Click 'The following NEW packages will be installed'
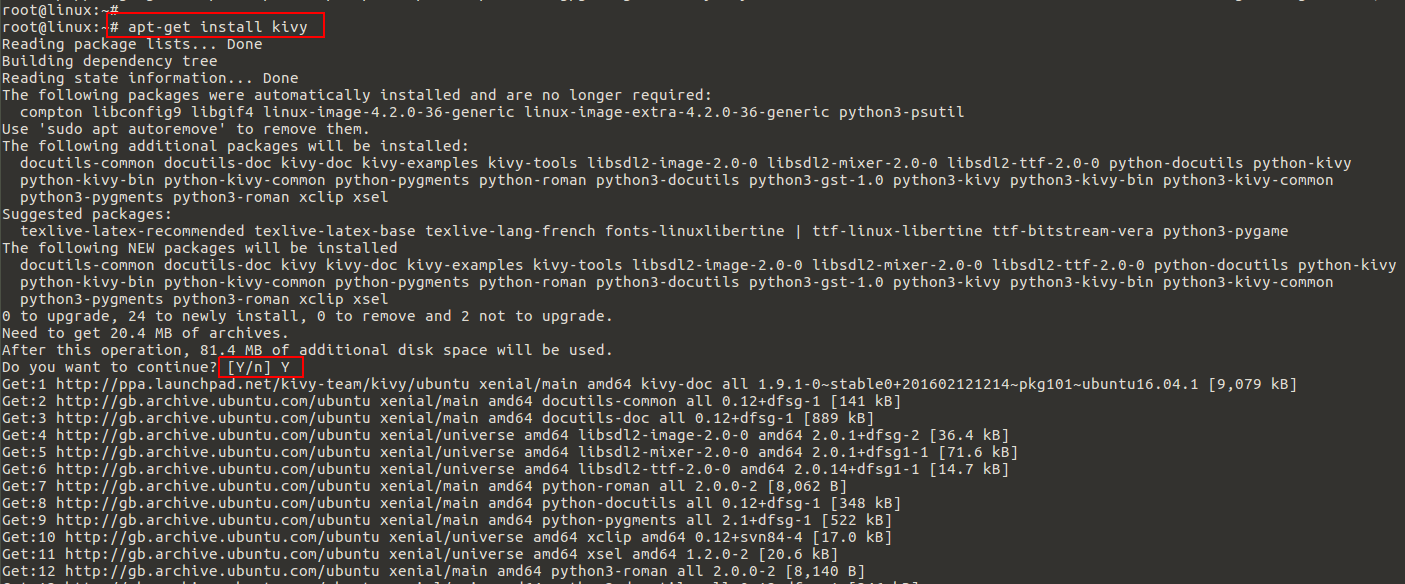Image resolution: width=1405 pixels, height=584 pixels. point(200,248)
